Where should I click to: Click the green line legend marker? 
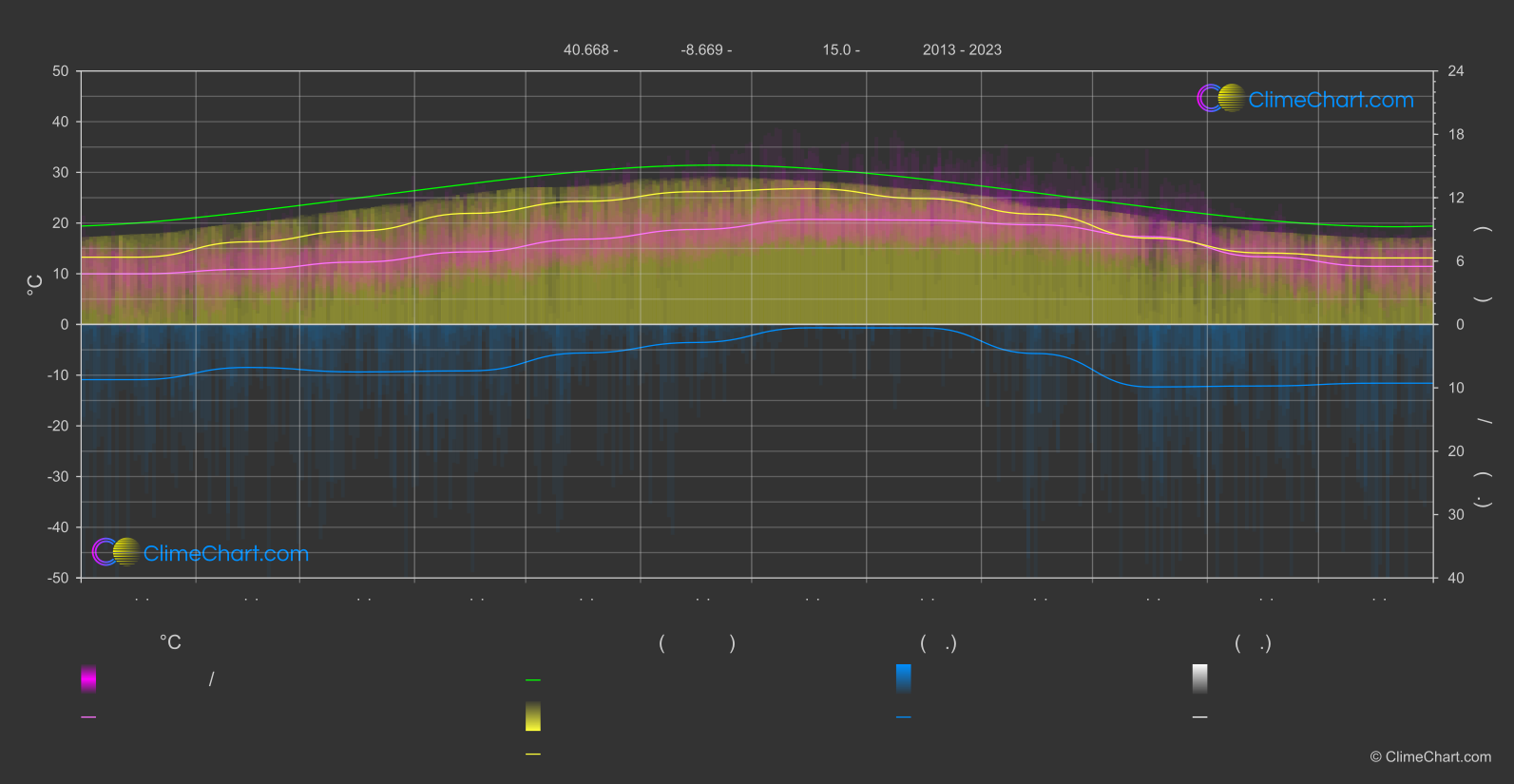pos(533,680)
